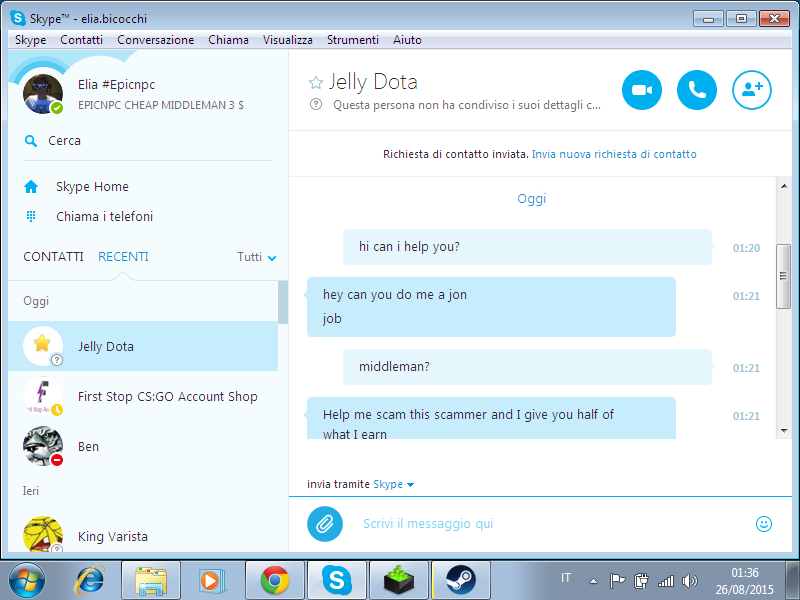Image resolution: width=800 pixels, height=600 pixels.
Task: Open the Aiuto menu
Action: pyautogui.click(x=407, y=40)
